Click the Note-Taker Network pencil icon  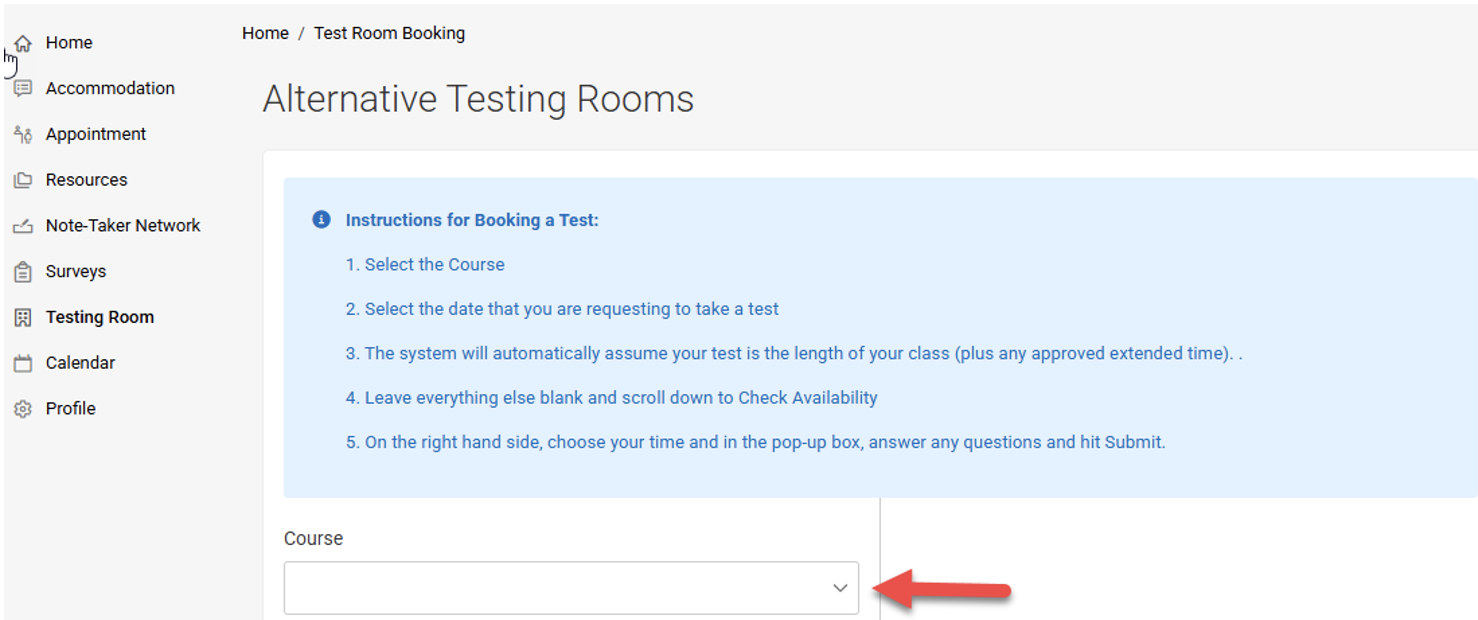pyautogui.click(x=23, y=225)
